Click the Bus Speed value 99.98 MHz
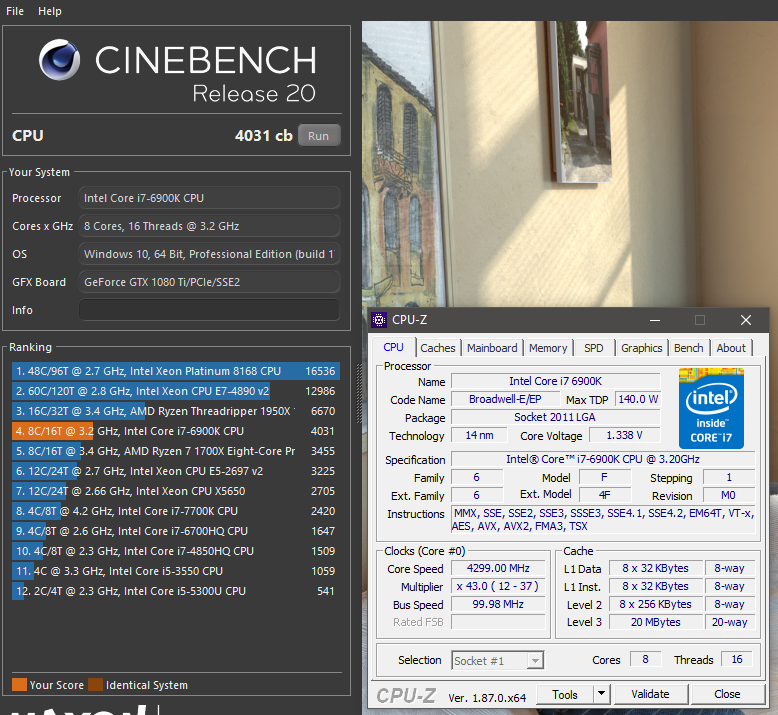This screenshot has height=715, width=778. tap(498, 604)
